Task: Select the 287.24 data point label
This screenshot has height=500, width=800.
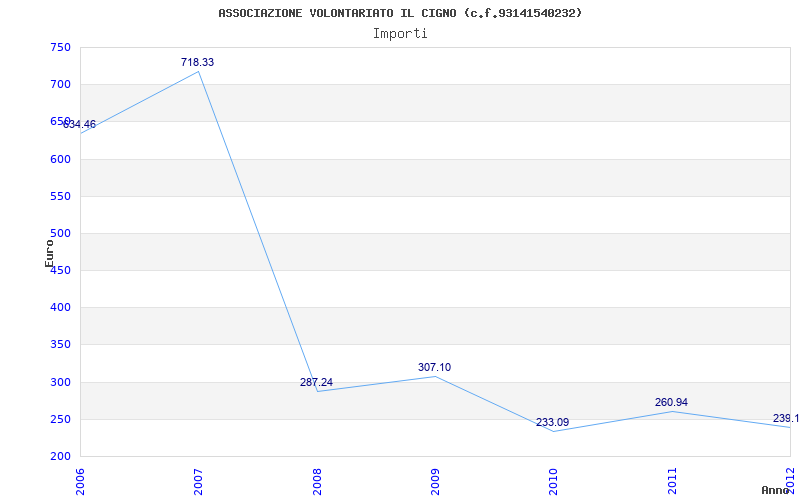Action: tap(316, 382)
